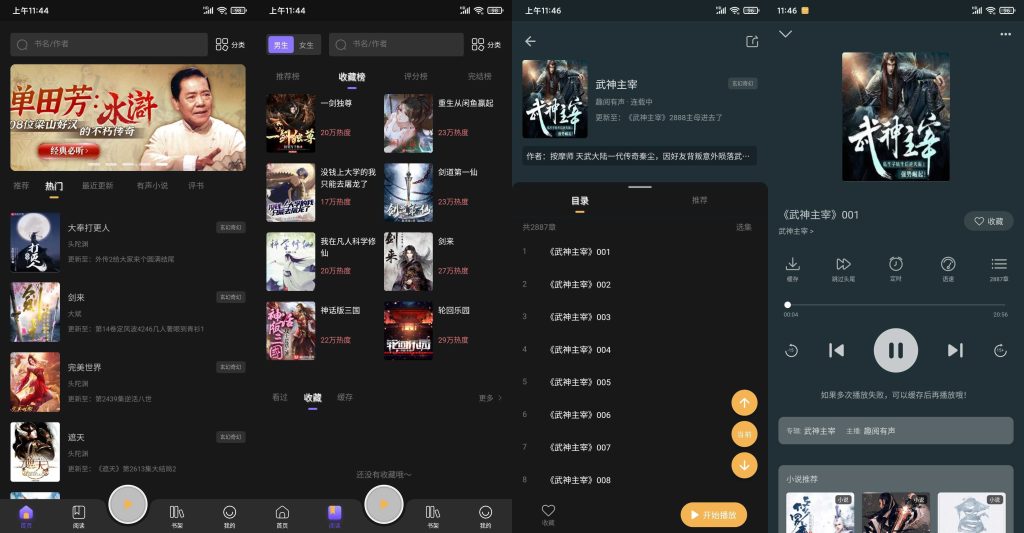
Task: Rewind 15 seconds in the player
Action: 792,351
